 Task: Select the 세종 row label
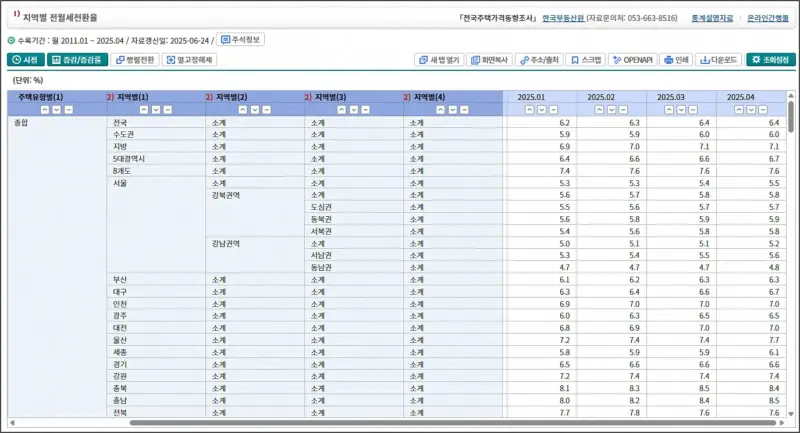pos(120,352)
